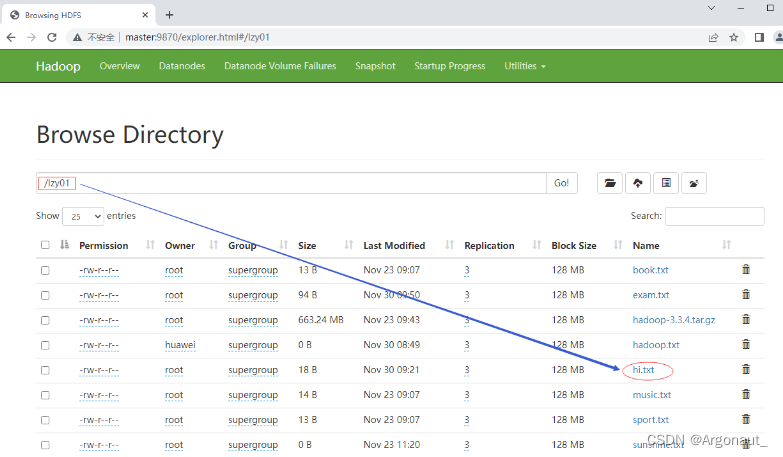Viewport: 783px width, 457px height.
Task: Click the browser address bar URL
Action: click(x=197, y=37)
